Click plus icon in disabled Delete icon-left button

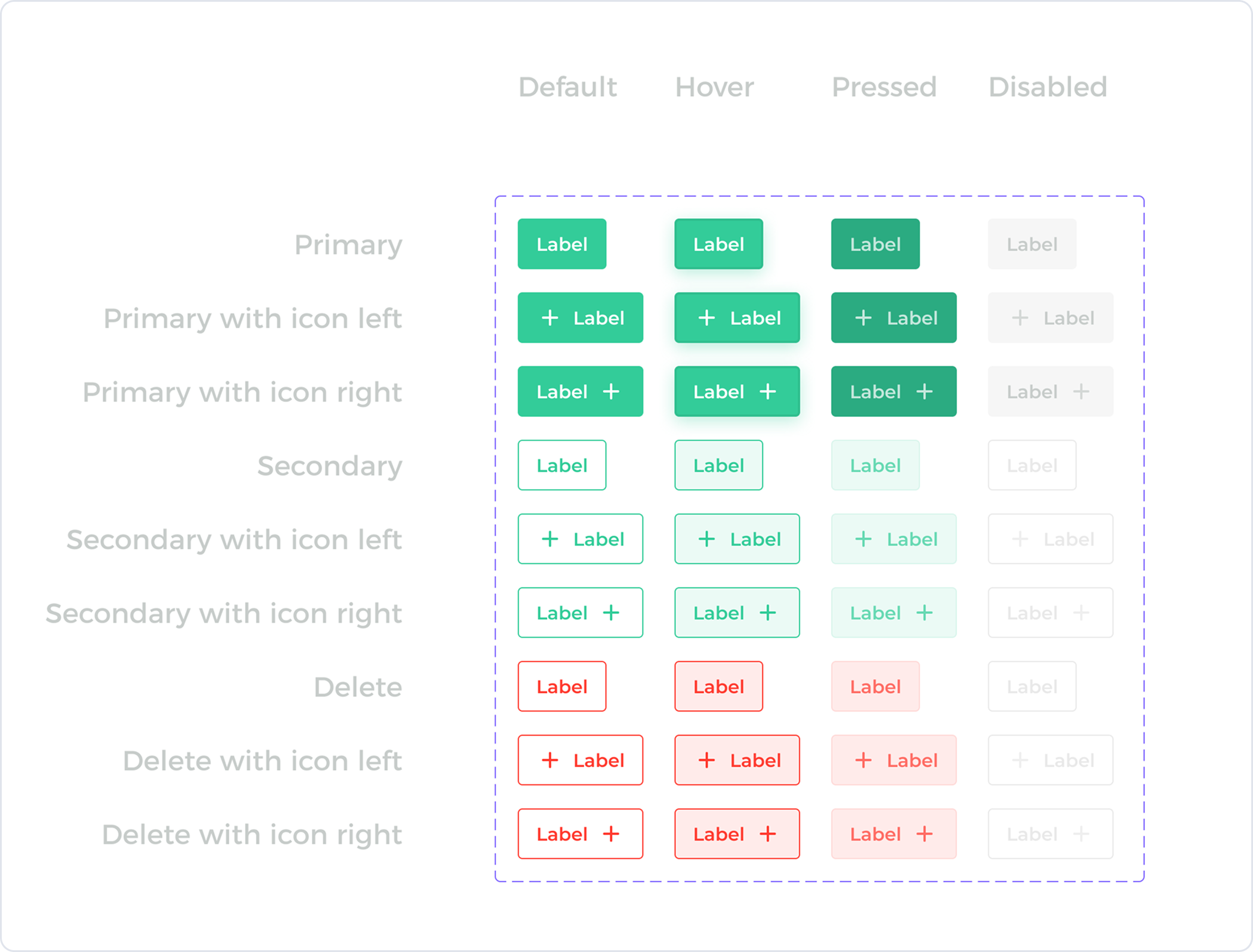(1020, 760)
